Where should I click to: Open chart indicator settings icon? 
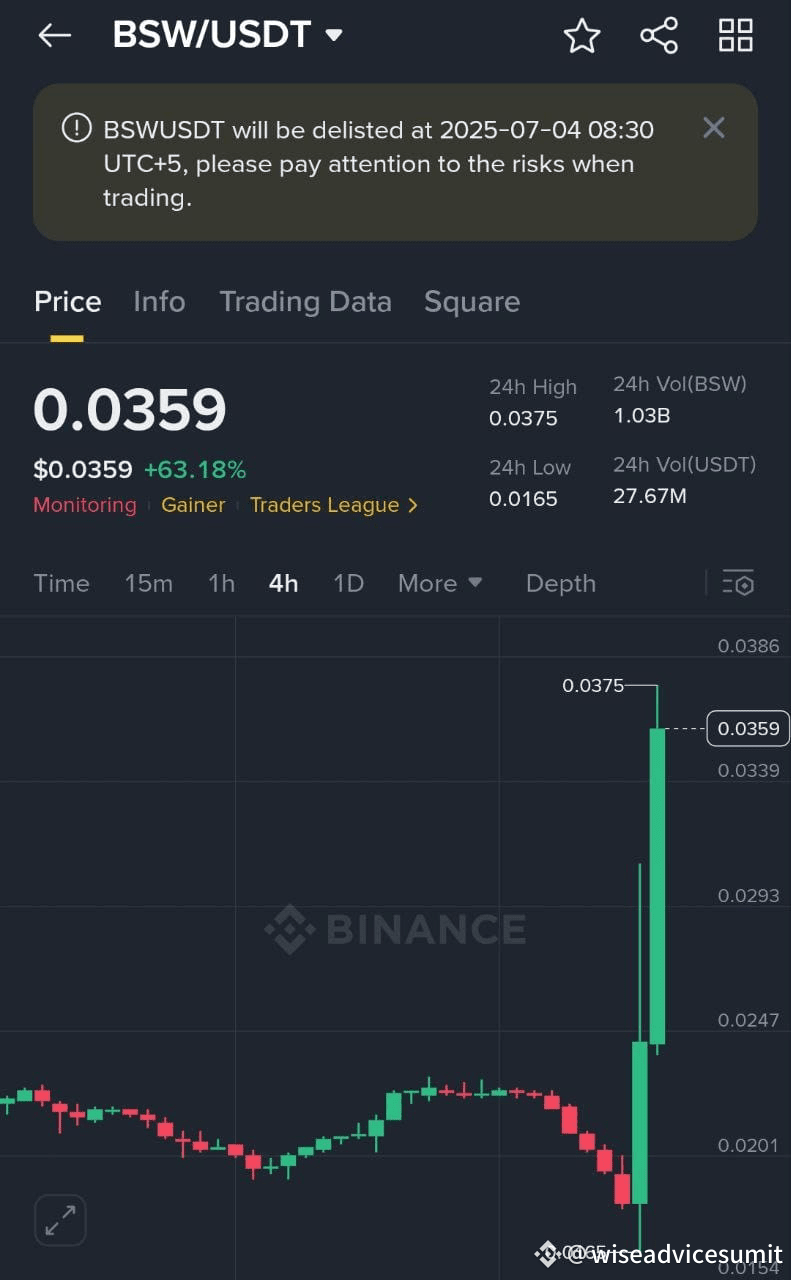[x=738, y=583]
